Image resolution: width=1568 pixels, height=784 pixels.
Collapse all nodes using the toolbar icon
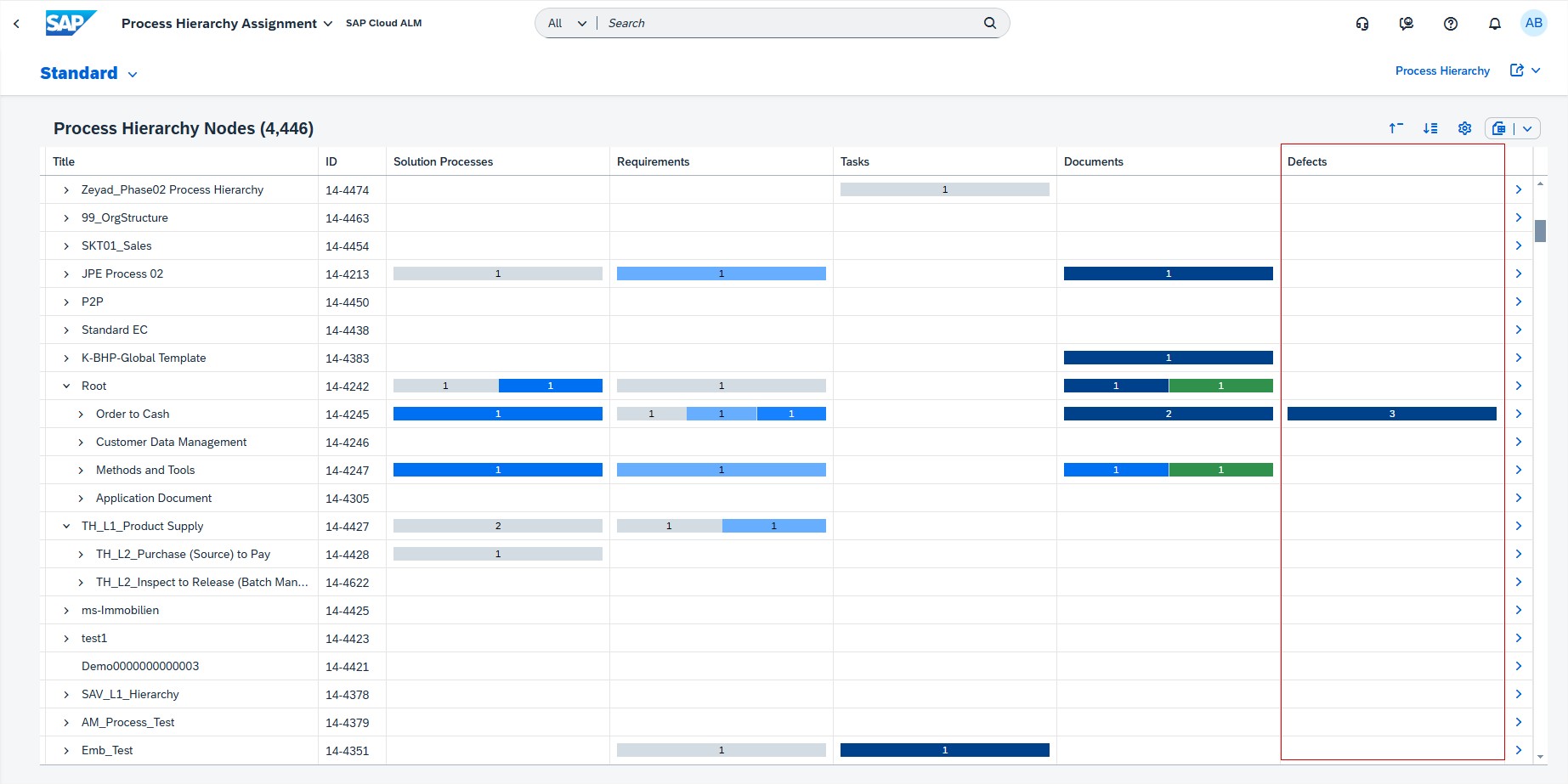click(x=1395, y=128)
